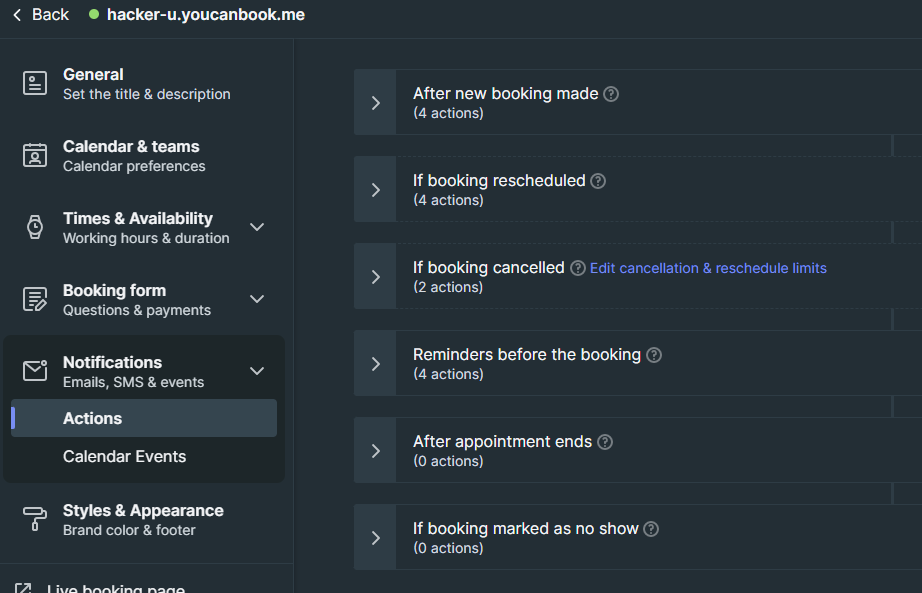Screen dimensions: 922x593
Task: Expand the Times & Availability chevron
Action: coord(257,227)
